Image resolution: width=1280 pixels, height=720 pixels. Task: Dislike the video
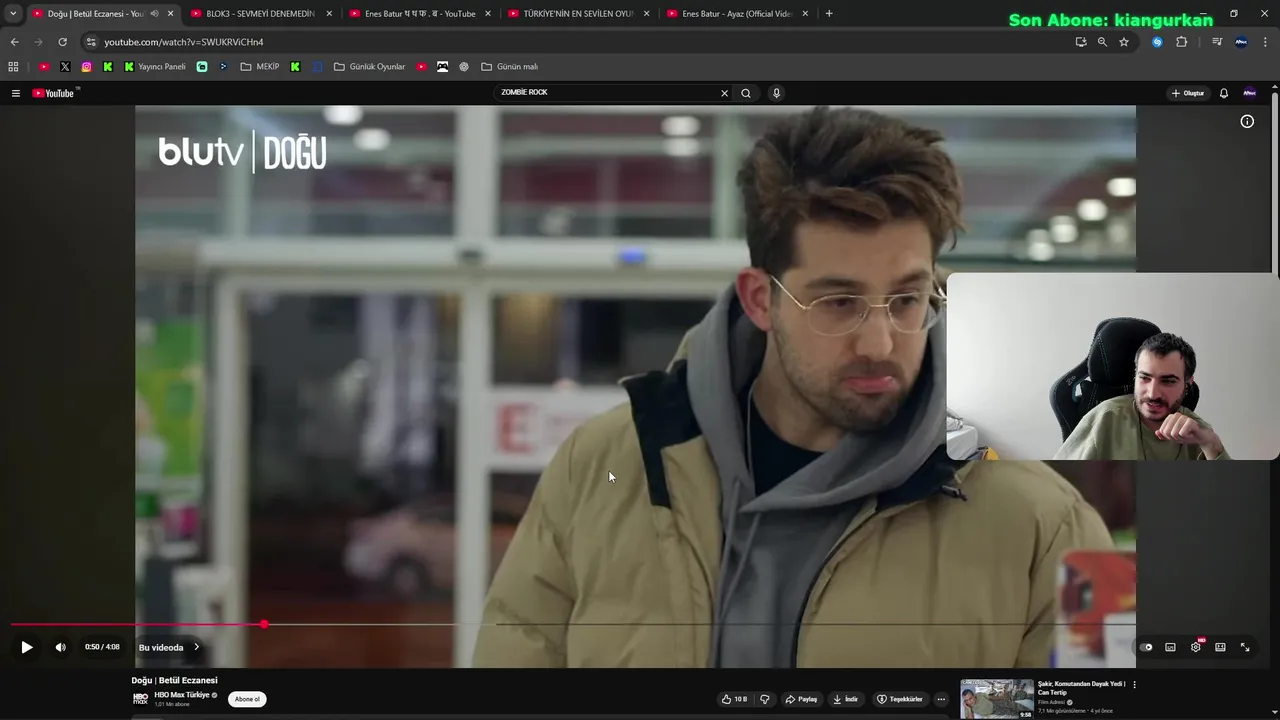pyautogui.click(x=765, y=699)
